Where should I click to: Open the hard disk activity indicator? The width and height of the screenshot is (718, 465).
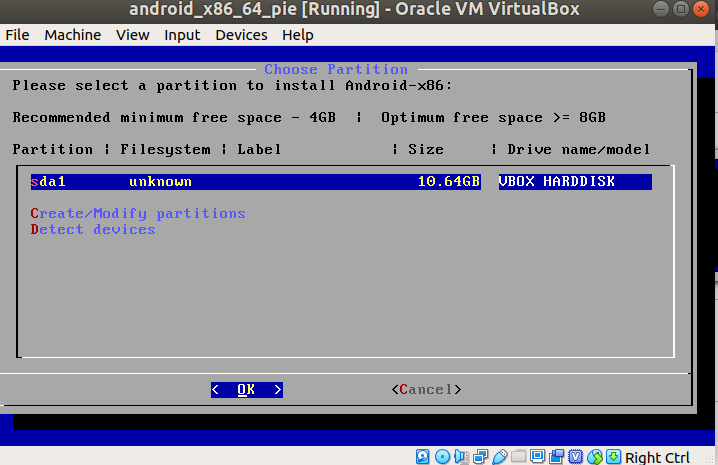click(422, 456)
